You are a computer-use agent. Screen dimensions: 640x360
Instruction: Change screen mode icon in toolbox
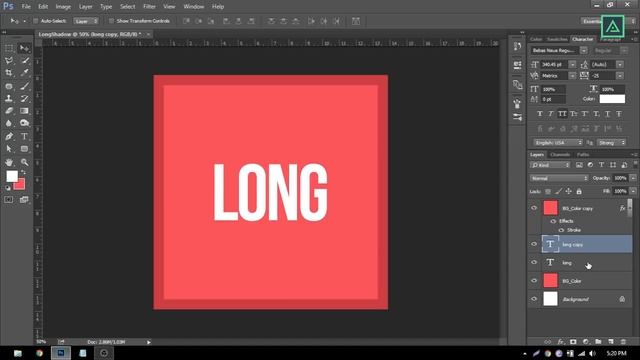[x=24, y=200]
